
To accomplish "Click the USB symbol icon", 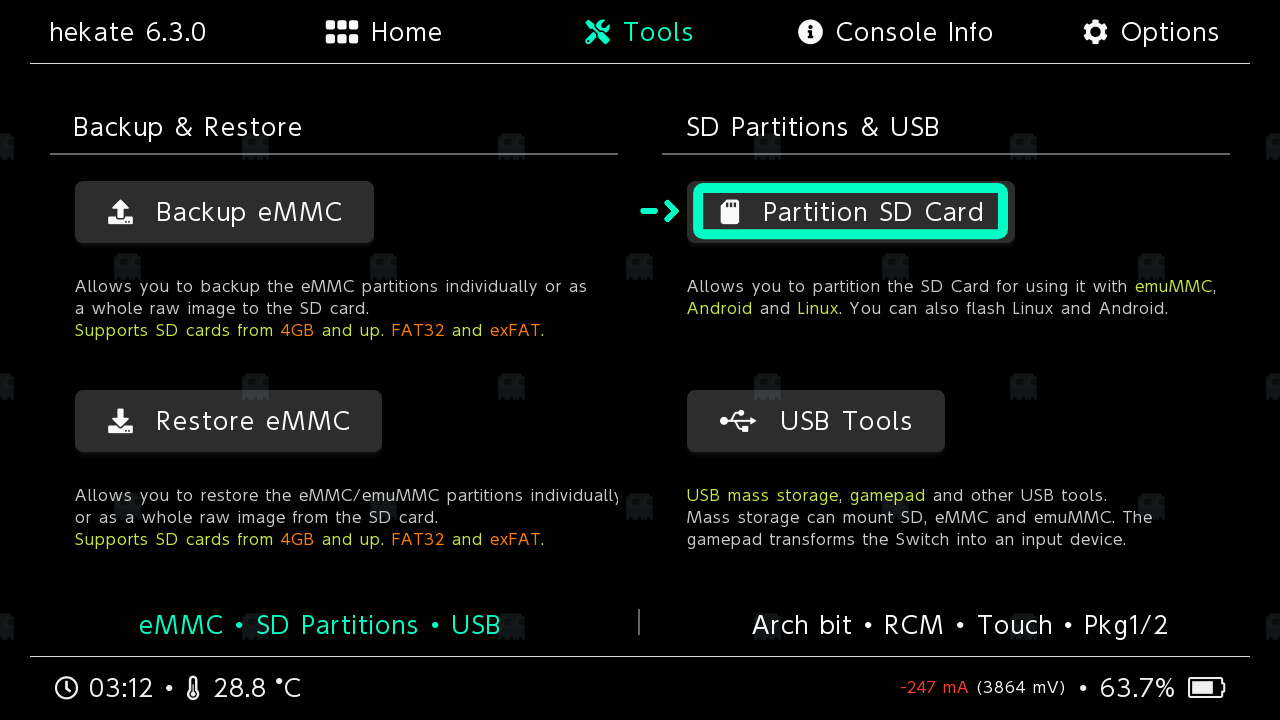I will click(x=738, y=421).
